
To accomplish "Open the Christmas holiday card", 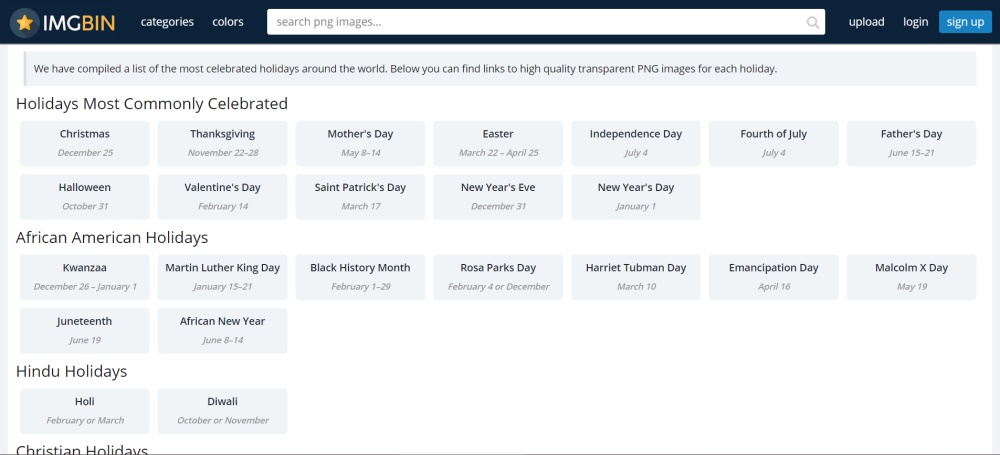I will (85, 144).
